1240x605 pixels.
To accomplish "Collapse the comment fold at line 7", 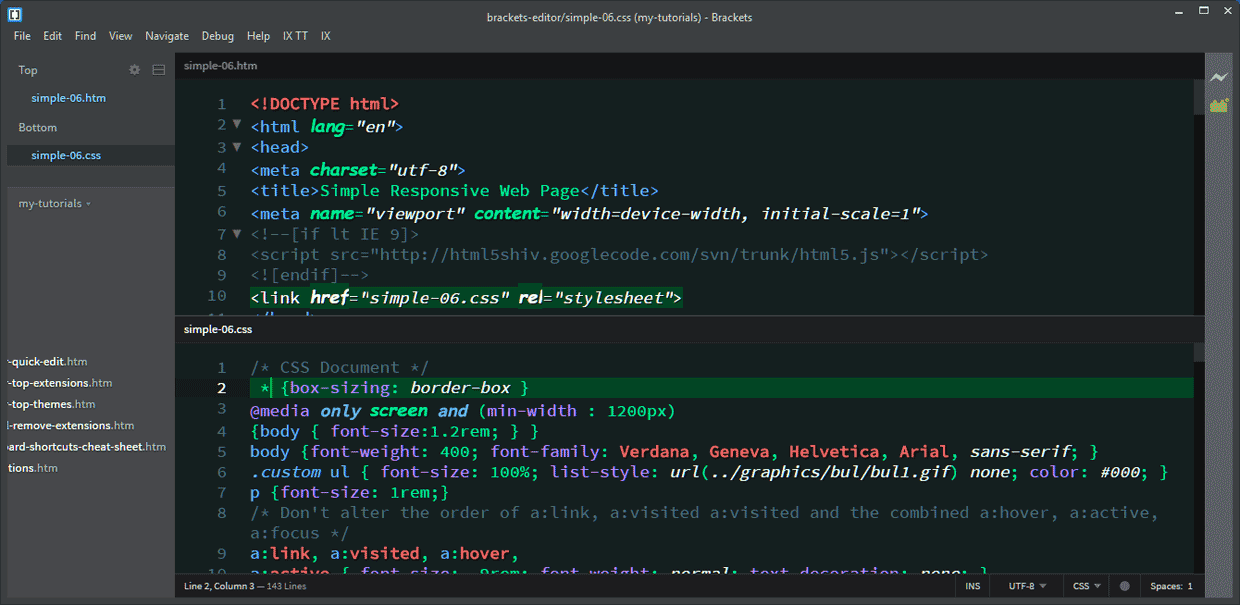I will click(x=237, y=234).
